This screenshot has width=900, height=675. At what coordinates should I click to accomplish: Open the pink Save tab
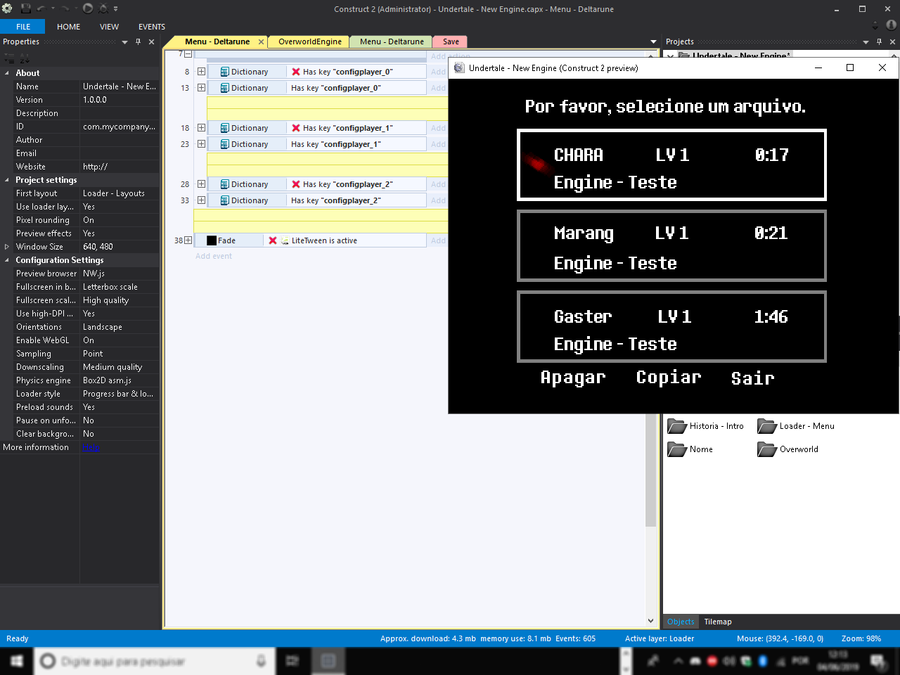click(451, 41)
